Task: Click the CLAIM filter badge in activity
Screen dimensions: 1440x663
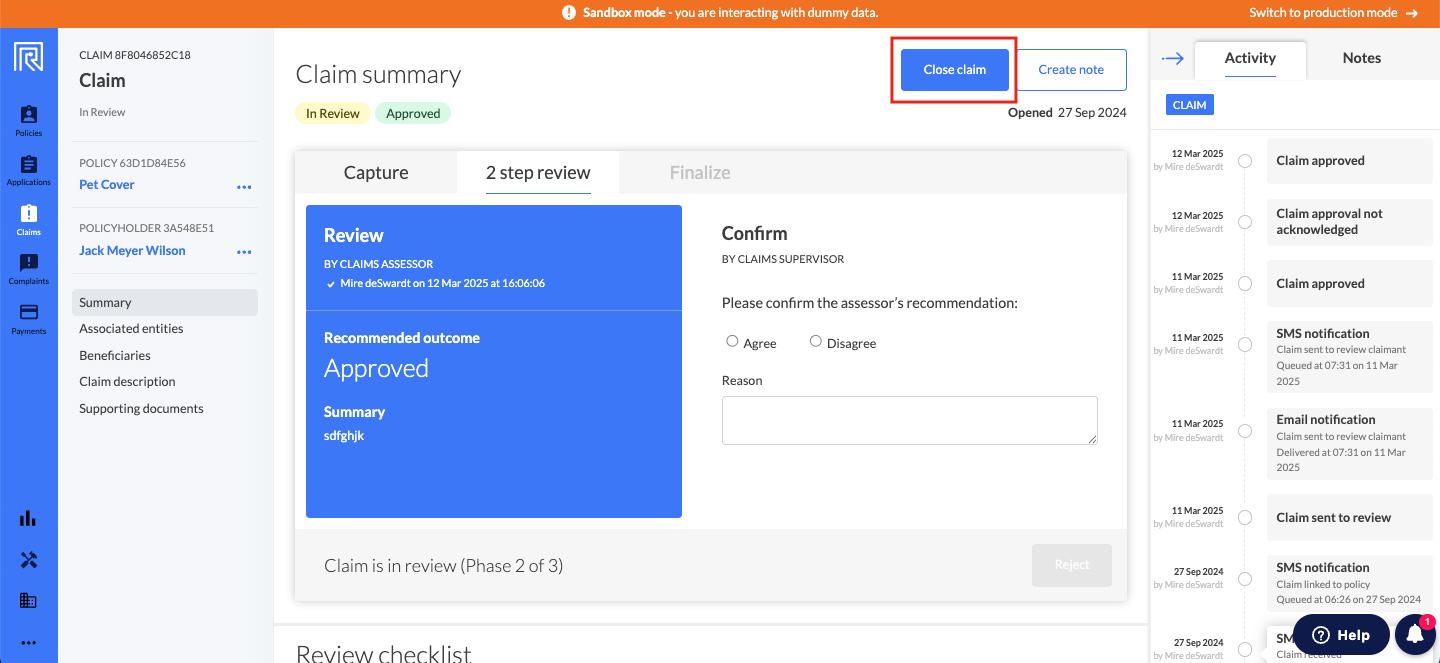Action: pyautogui.click(x=1190, y=105)
